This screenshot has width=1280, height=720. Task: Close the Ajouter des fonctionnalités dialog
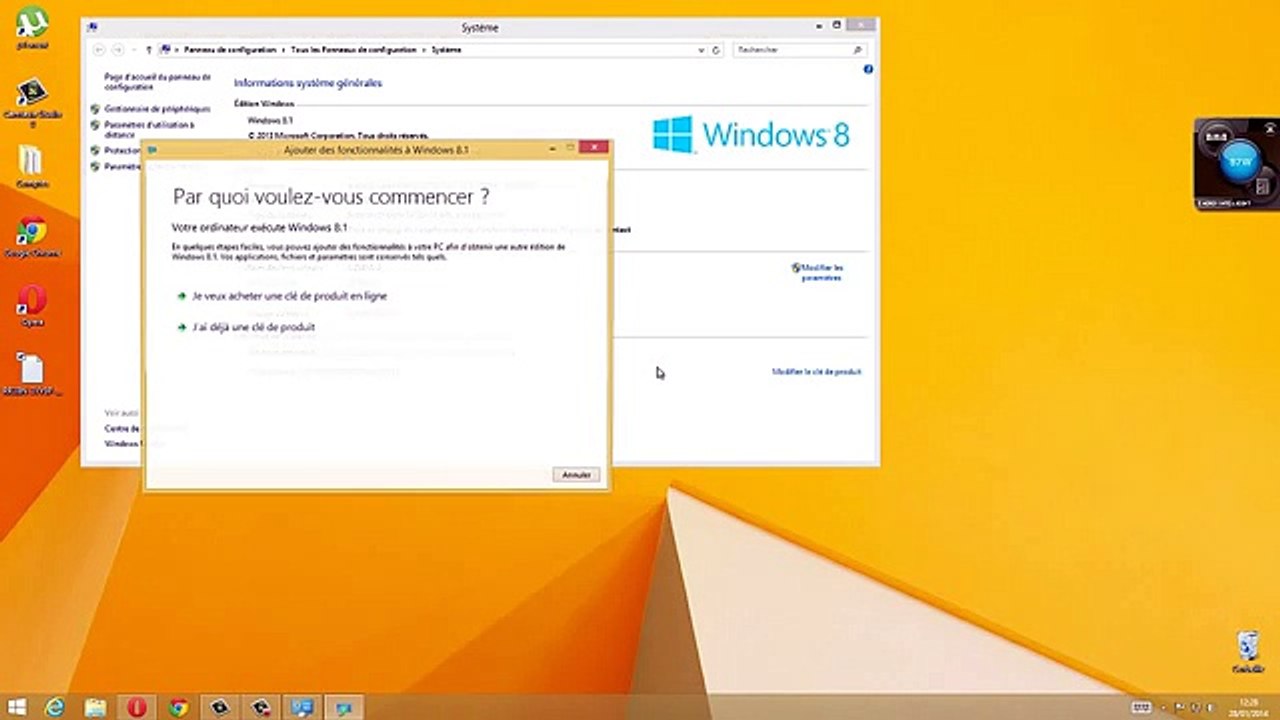pos(593,148)
